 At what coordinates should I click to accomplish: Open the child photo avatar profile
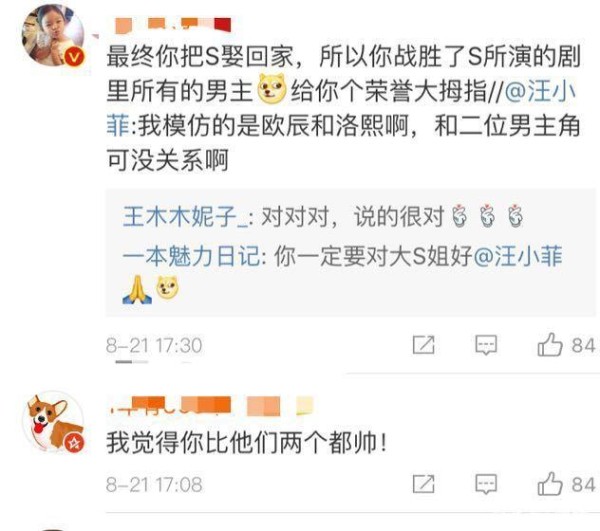(53, 35)
